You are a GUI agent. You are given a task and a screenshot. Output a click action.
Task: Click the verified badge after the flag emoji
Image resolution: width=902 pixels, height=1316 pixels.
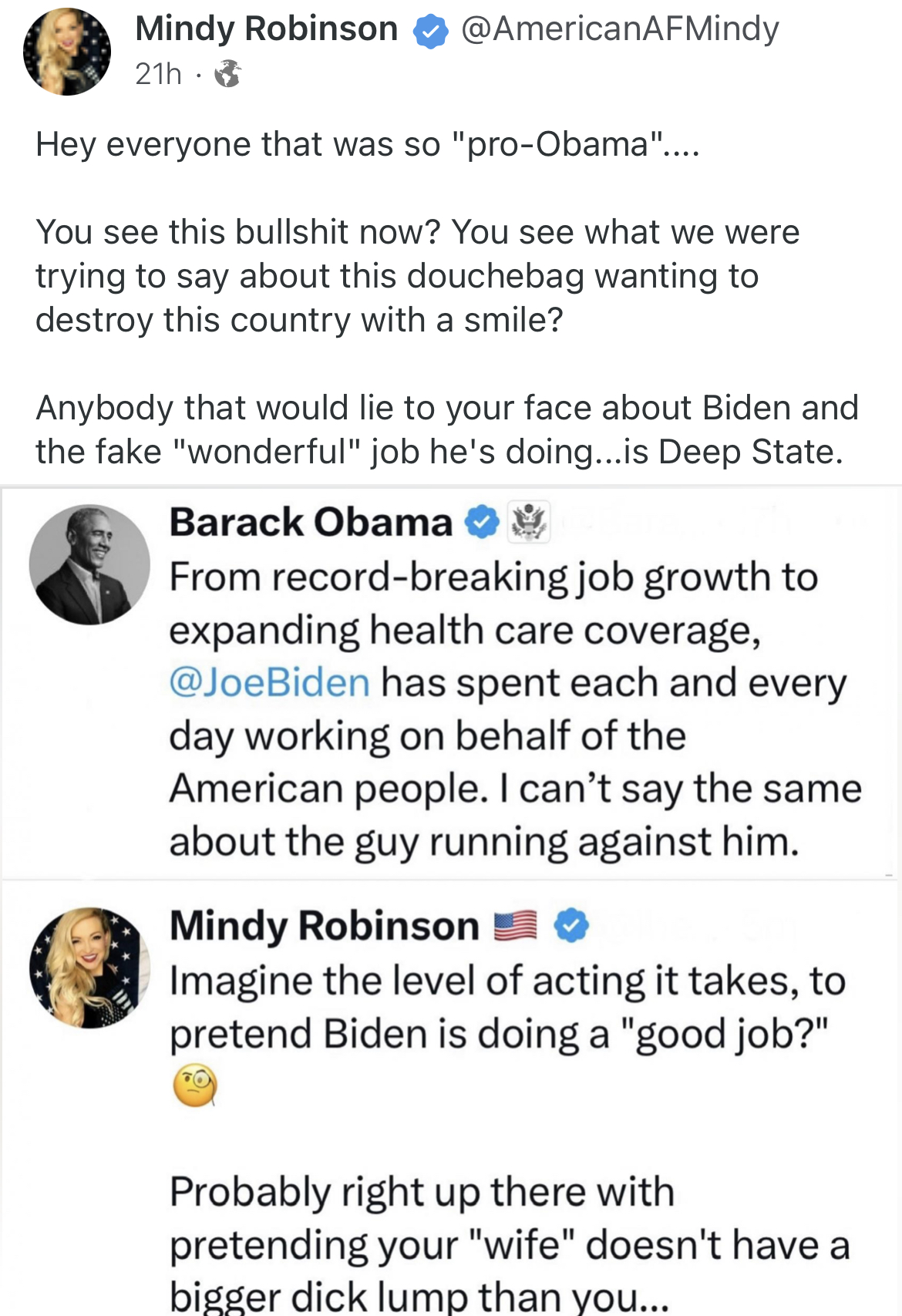tap(571, 925)
